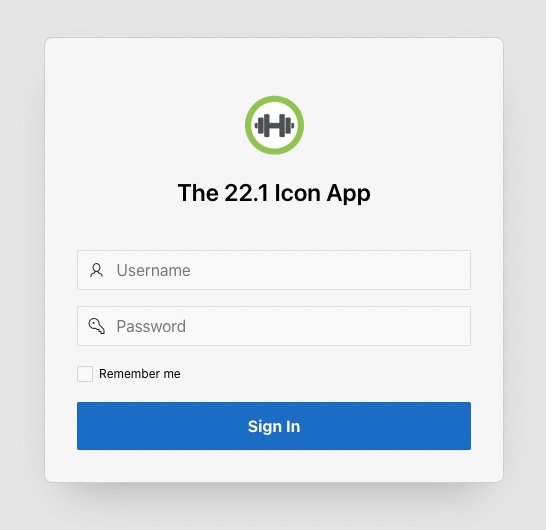
Task: Click the word App in the title
Action: [348, 194]
